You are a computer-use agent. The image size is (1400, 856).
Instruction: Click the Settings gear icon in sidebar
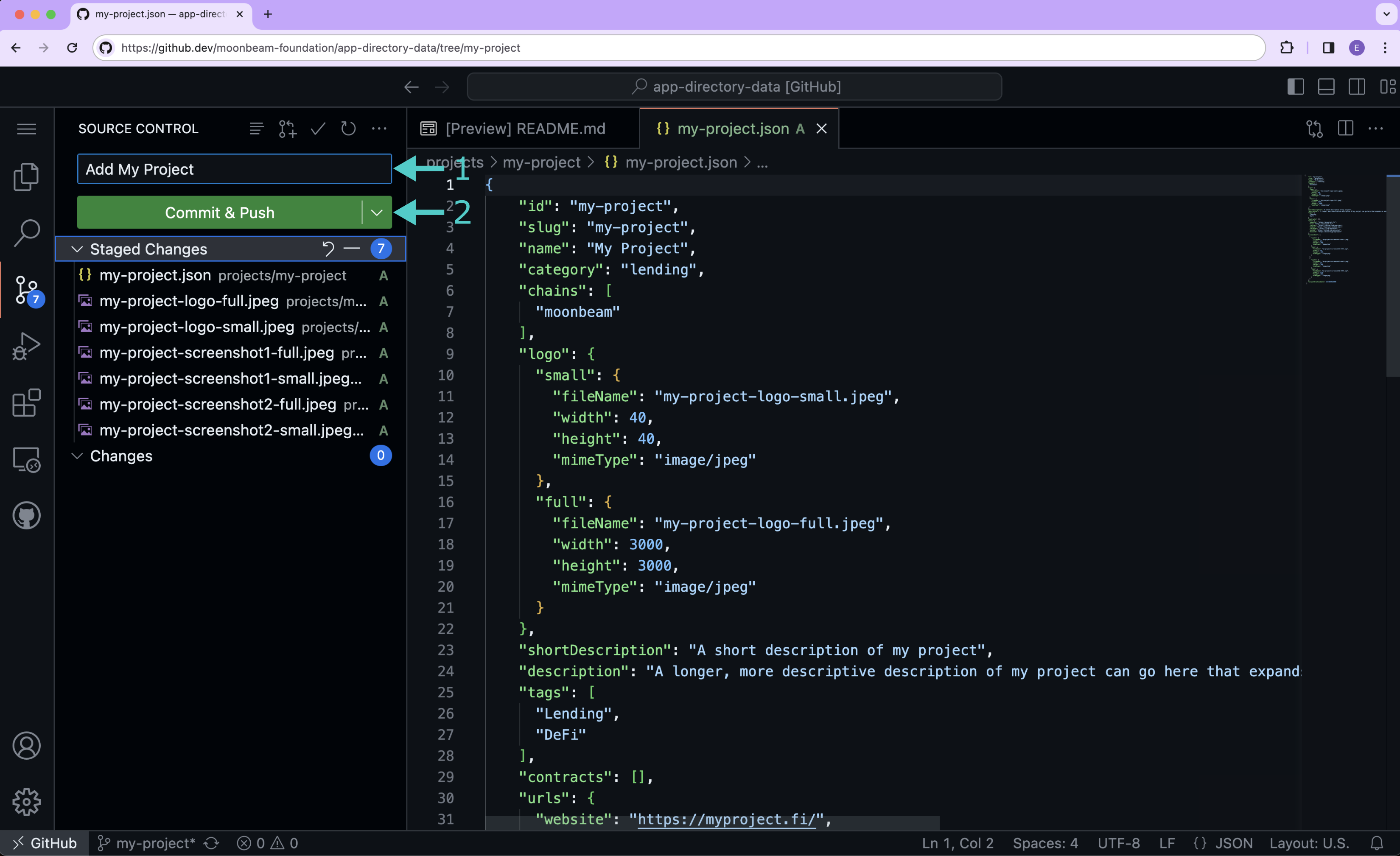point(27,800)
